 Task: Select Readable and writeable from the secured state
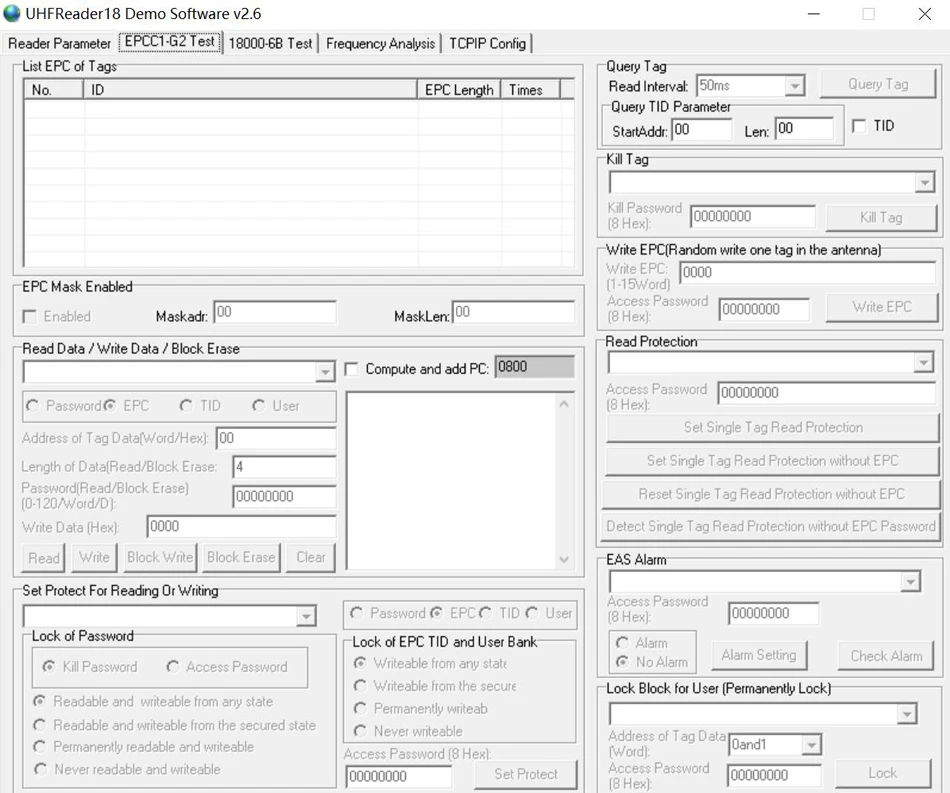[x=40, y=725]
